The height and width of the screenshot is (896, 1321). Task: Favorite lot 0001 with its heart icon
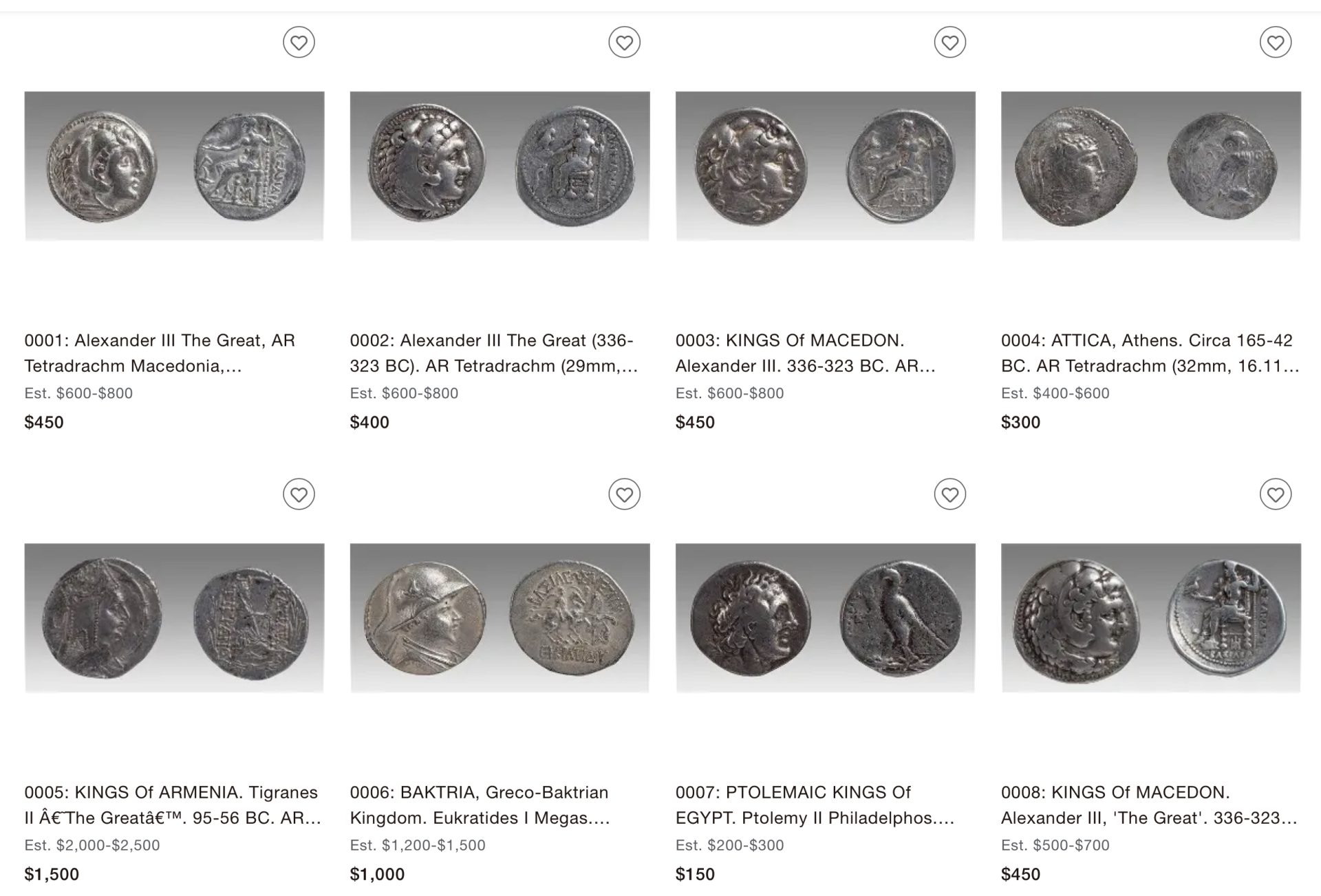click(299, 43)
